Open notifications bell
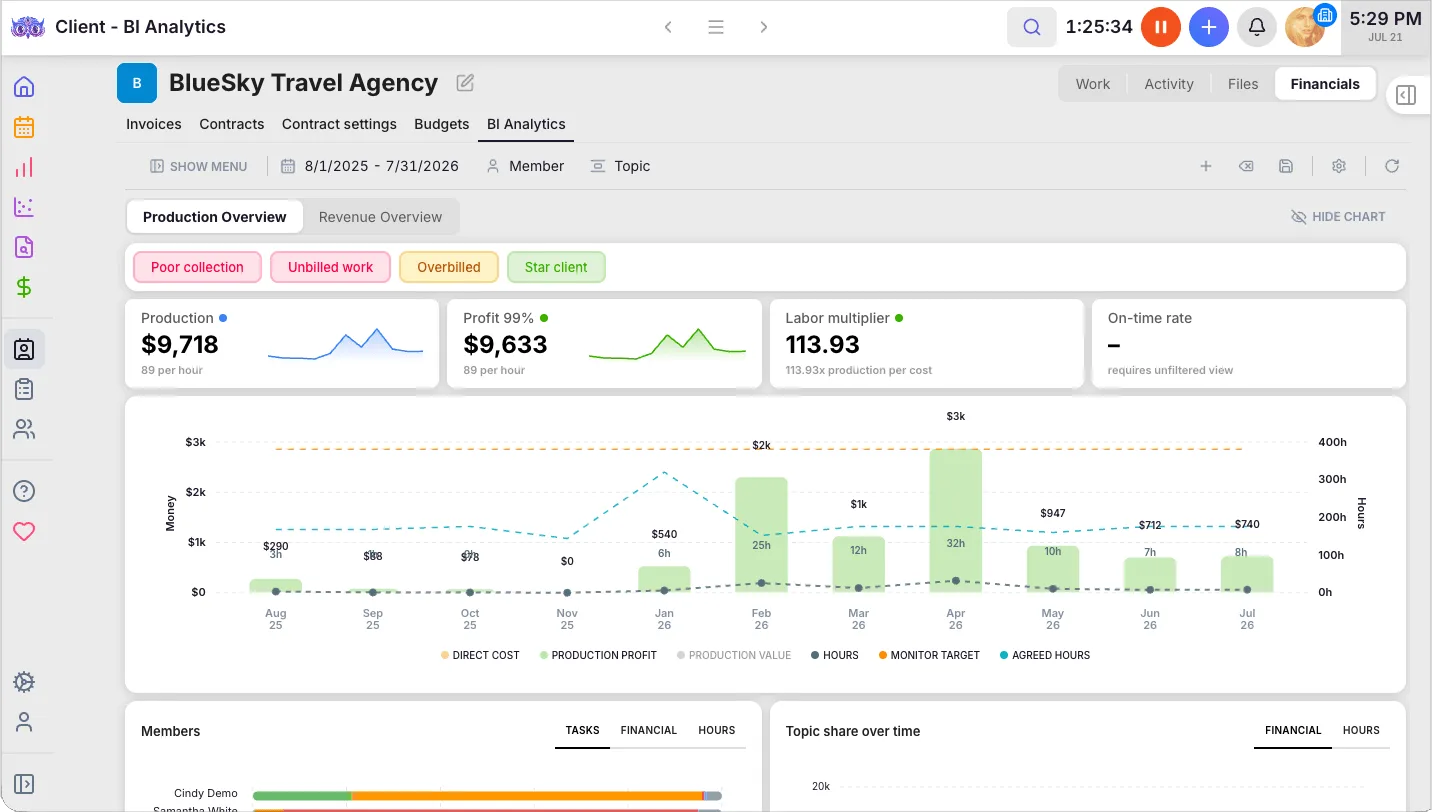The height and width of the screenshot is (812, 1432). (1257, 27)
